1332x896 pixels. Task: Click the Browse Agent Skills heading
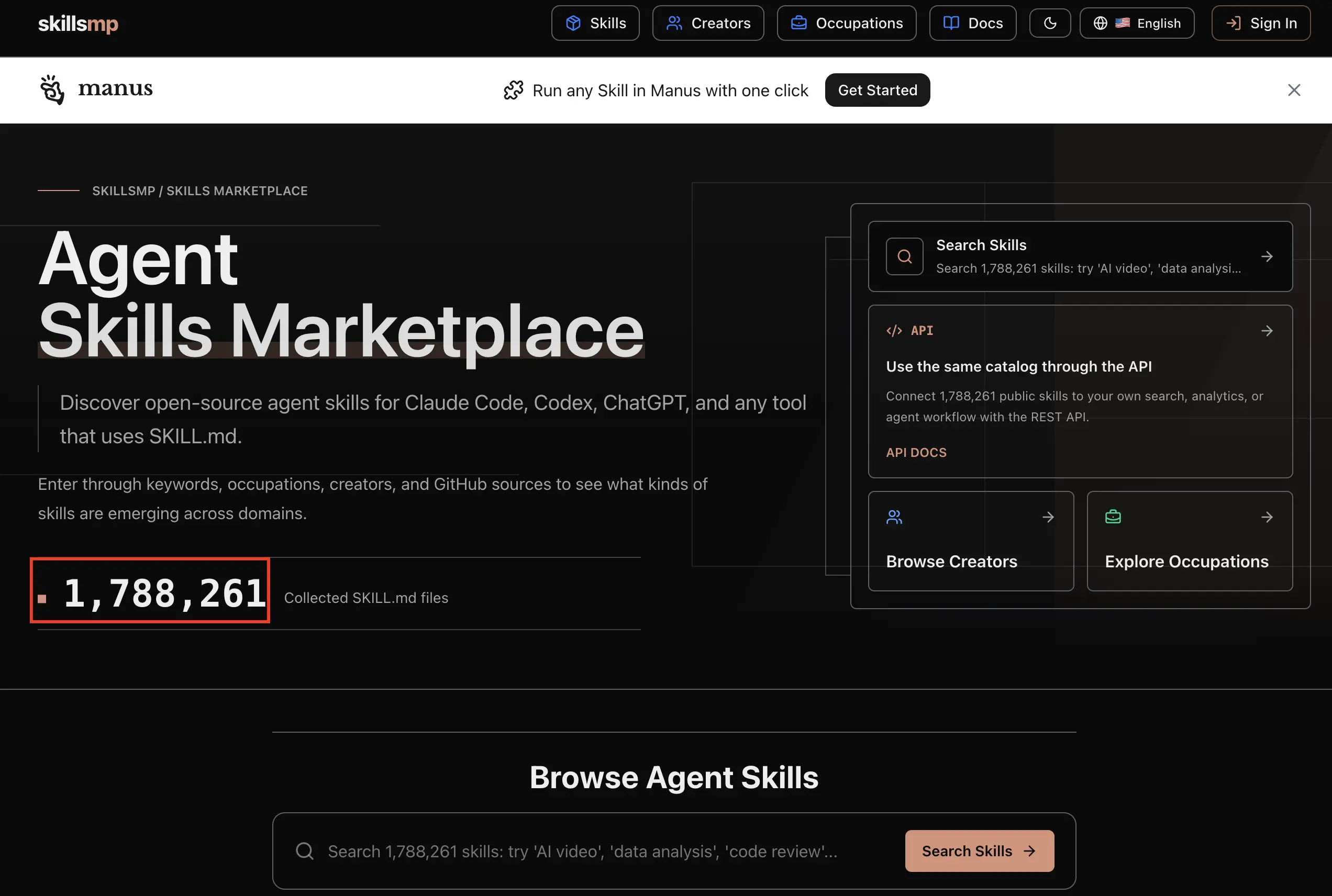[674, 777]
